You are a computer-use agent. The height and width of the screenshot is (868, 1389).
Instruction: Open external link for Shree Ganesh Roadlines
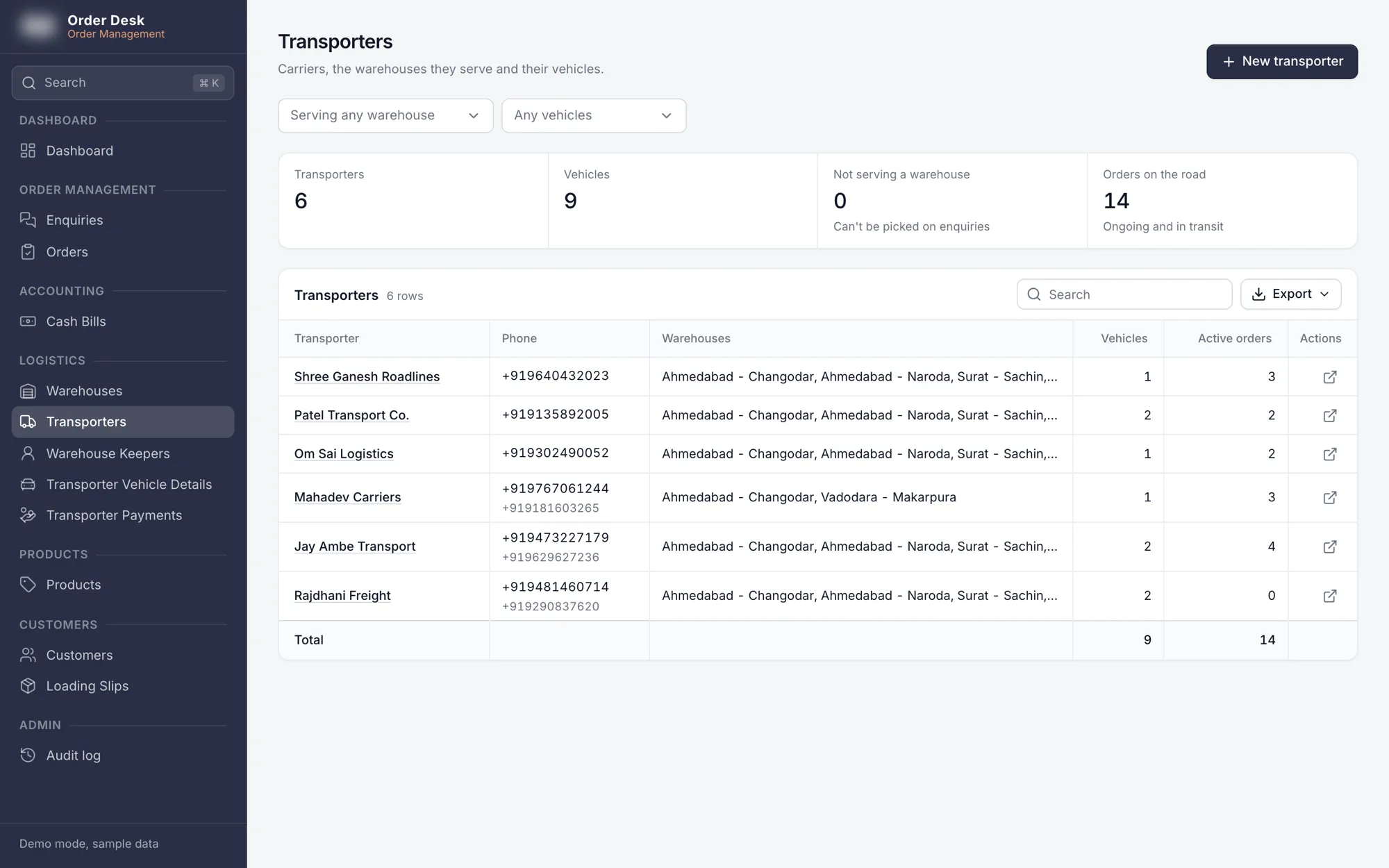1329,377
